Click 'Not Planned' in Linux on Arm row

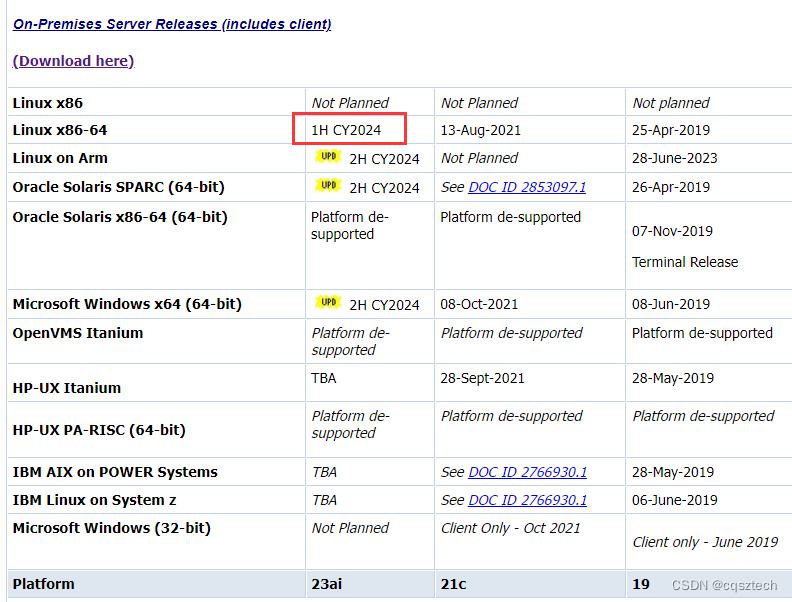click(479, 158)
